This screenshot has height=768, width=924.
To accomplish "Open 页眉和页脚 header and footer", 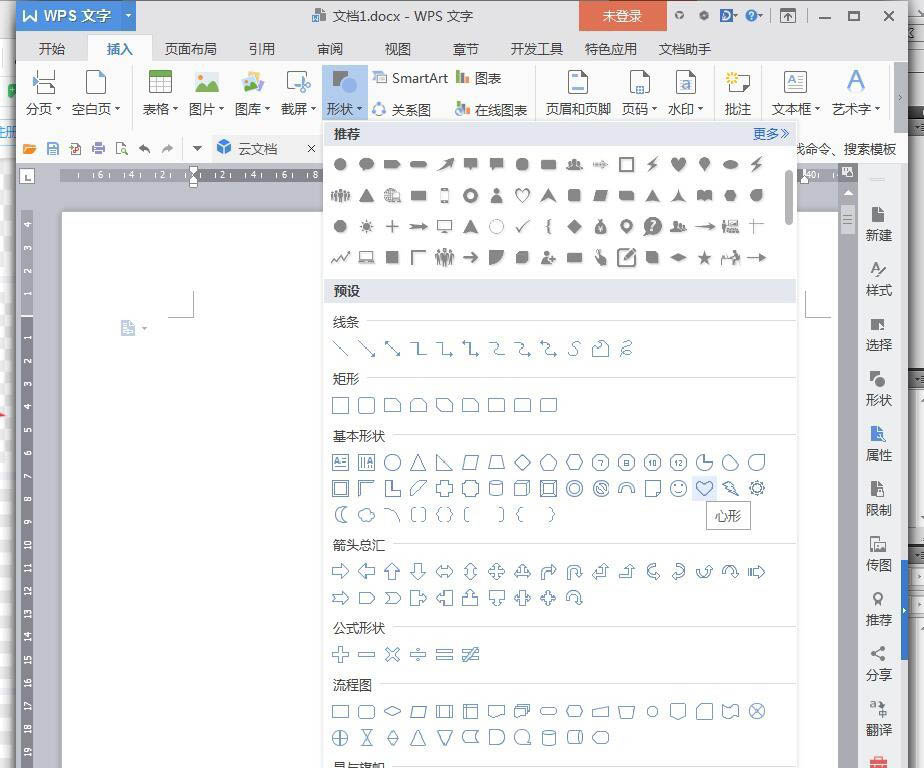I will pos(578,93).
